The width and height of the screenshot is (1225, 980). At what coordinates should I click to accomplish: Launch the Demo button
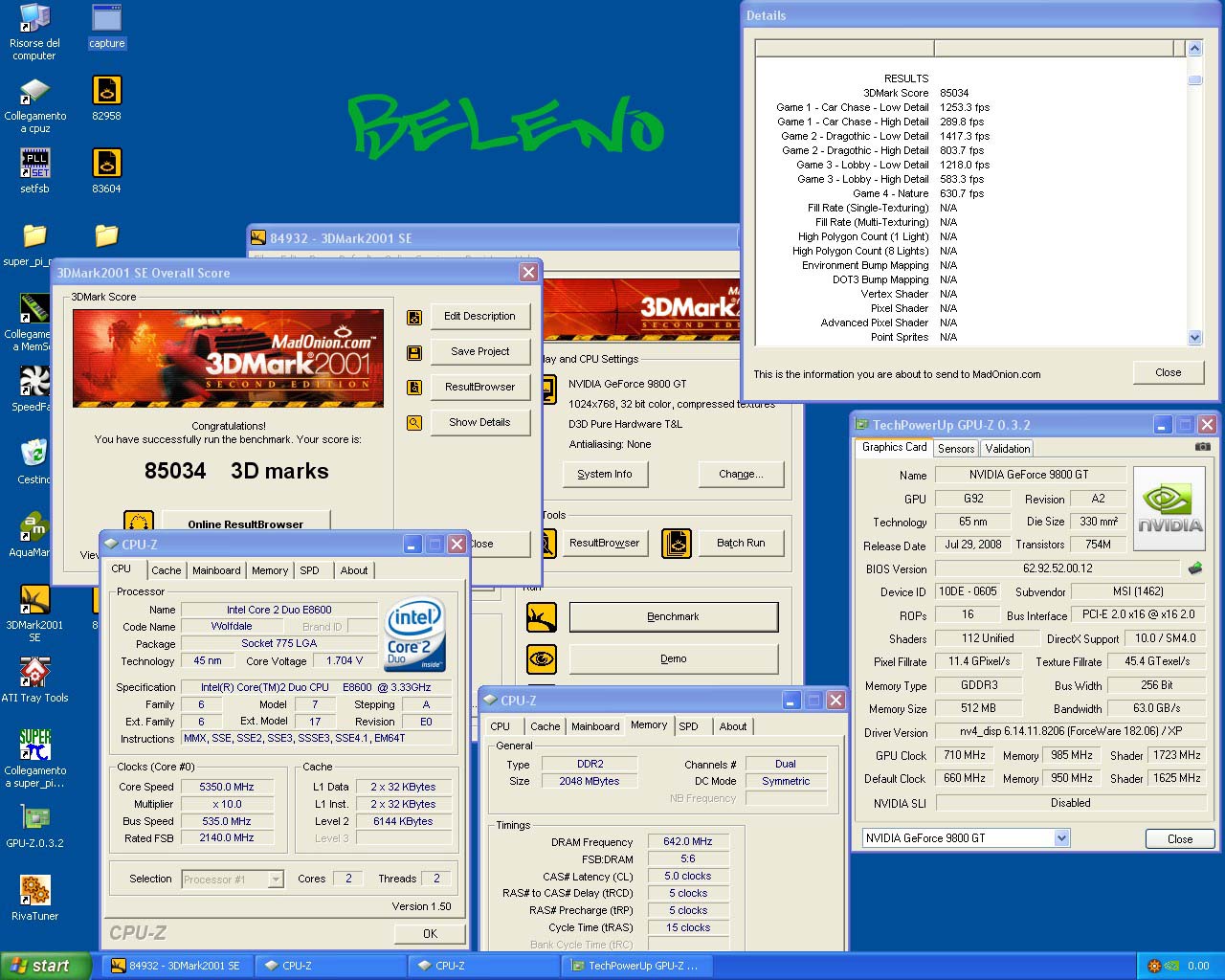(673, 659)
